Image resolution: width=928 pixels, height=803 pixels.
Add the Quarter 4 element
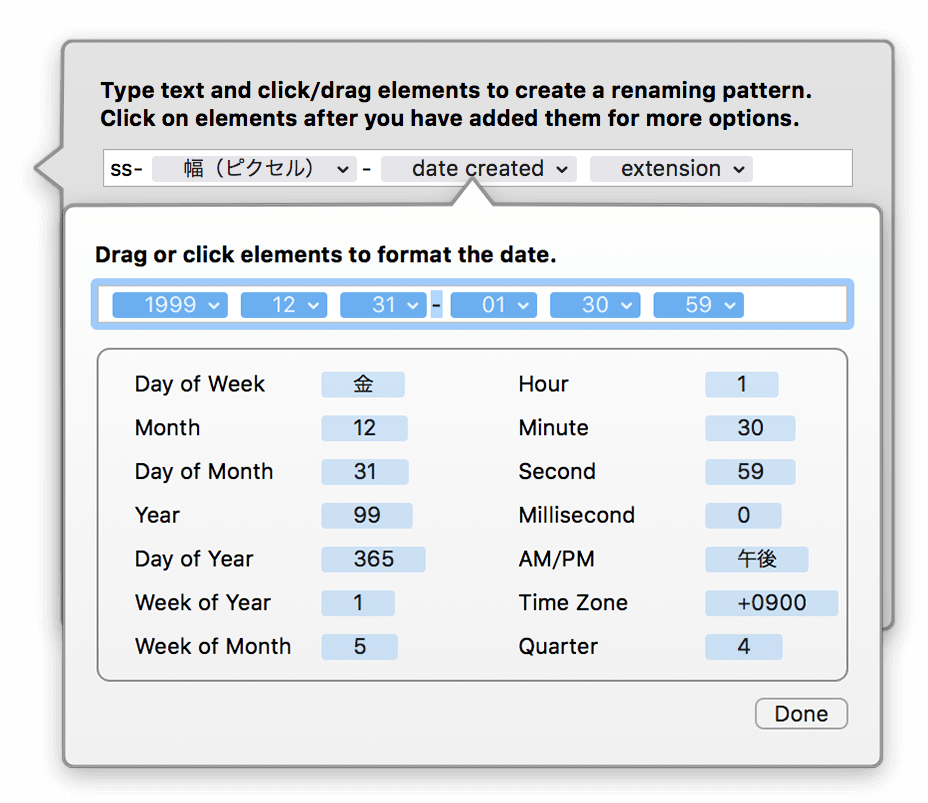[x=743, y=647]
